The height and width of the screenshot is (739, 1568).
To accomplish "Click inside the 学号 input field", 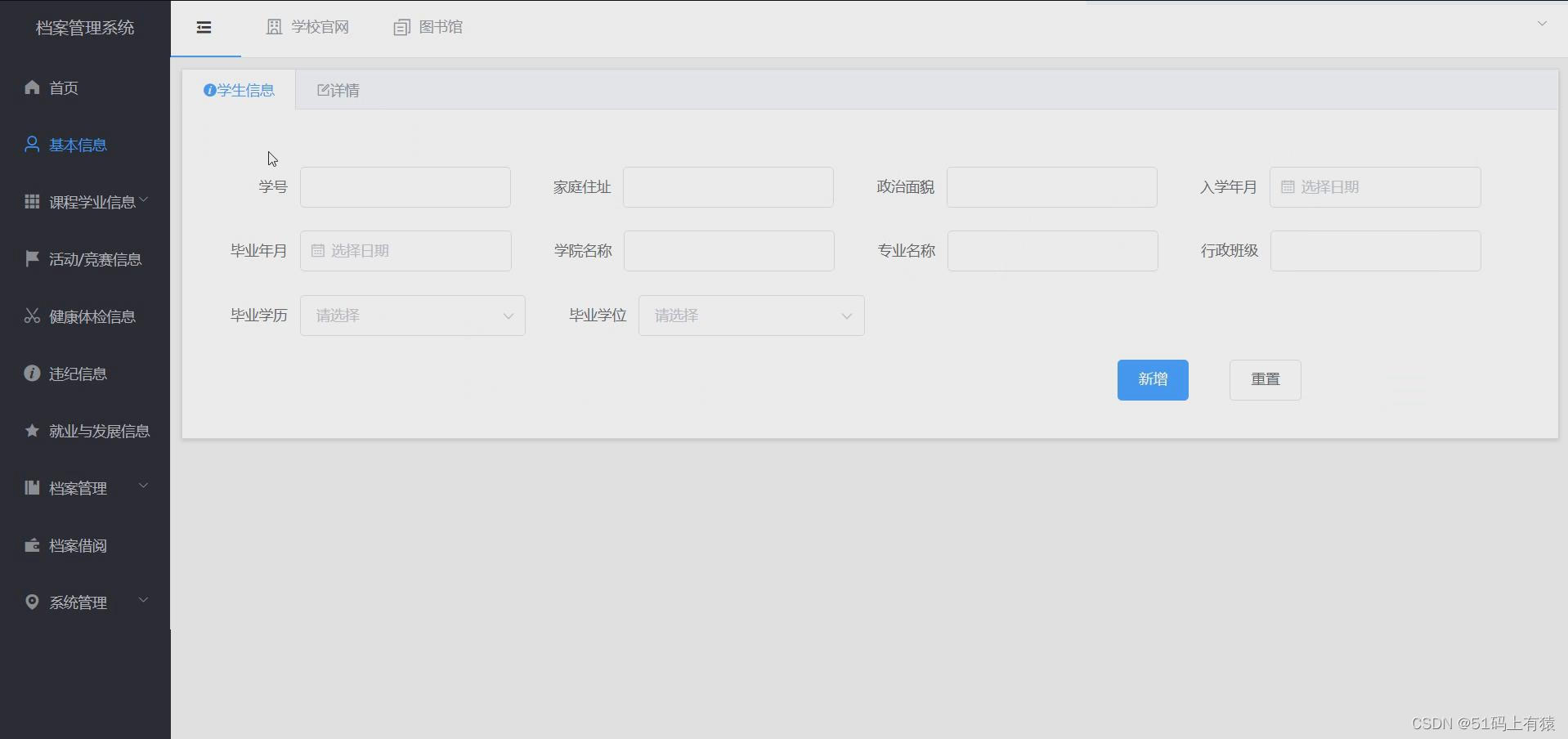I will pyautogui.click(x=405, y=186).
